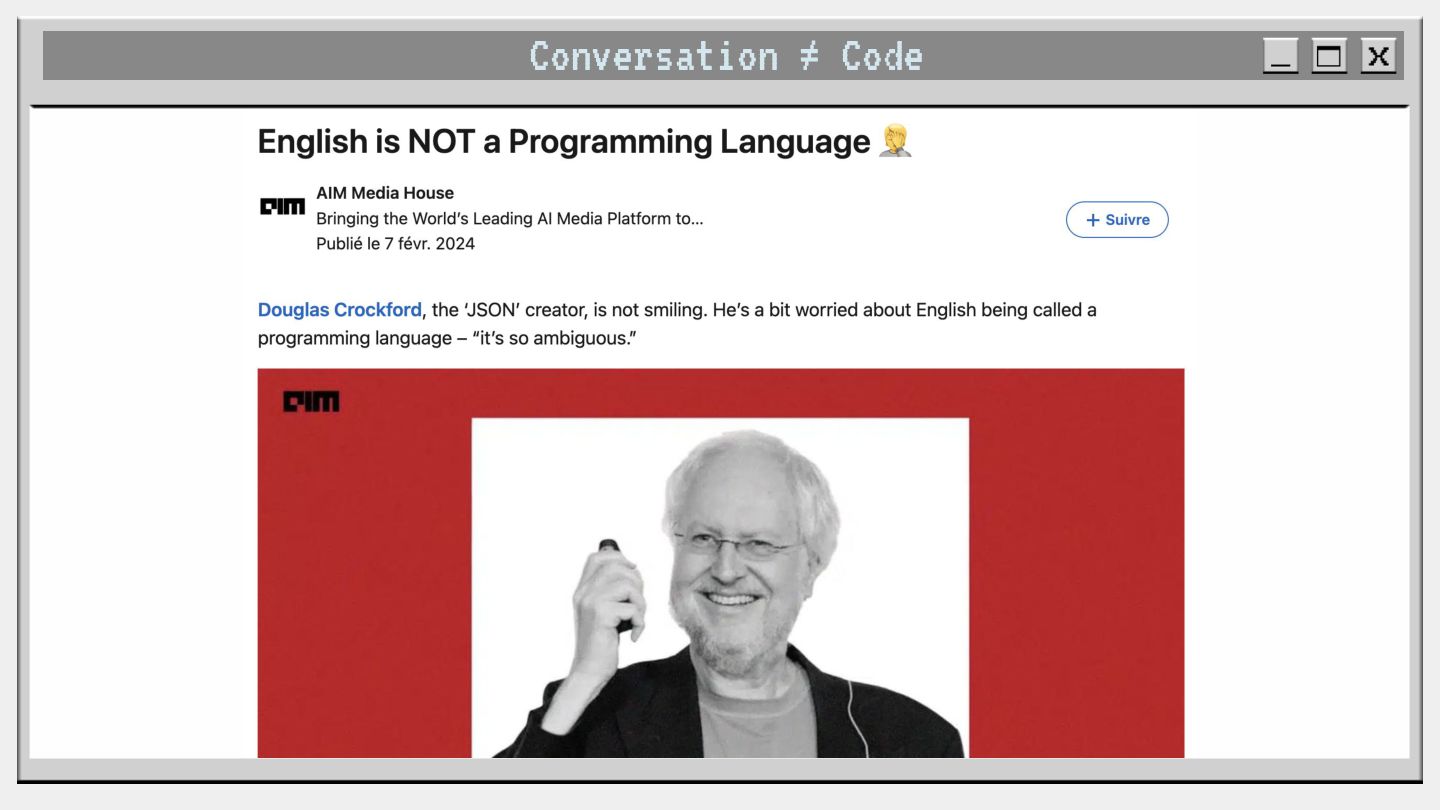Open the AIM Media House author name
1440x810 pixels.
pos(385,193)
